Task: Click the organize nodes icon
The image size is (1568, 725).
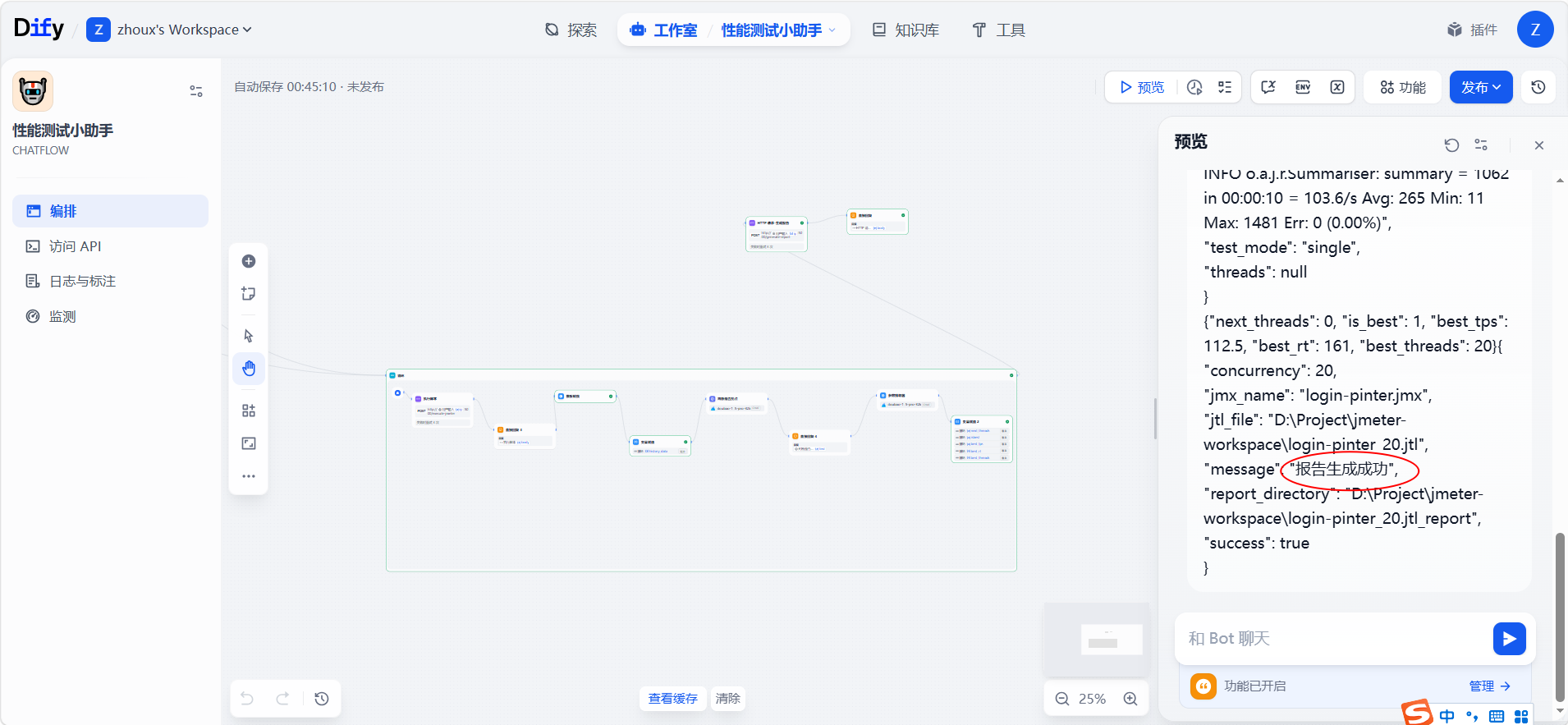Action: tap(249, 411)
